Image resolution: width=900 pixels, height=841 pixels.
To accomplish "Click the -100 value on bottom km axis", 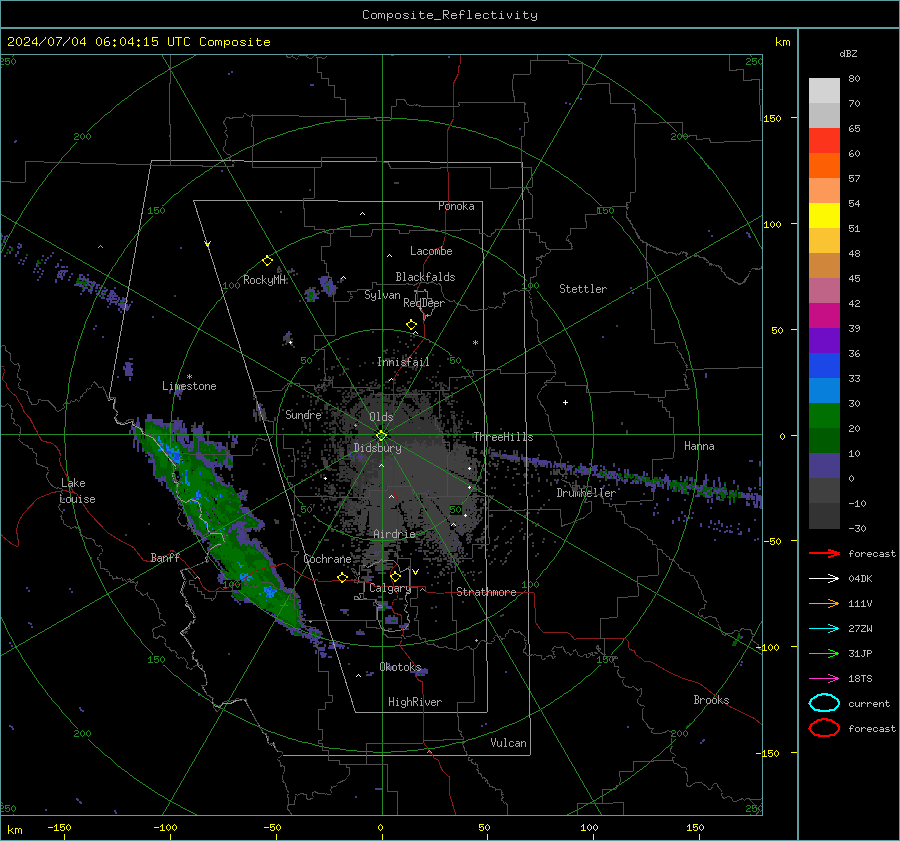I will (165, 827).
